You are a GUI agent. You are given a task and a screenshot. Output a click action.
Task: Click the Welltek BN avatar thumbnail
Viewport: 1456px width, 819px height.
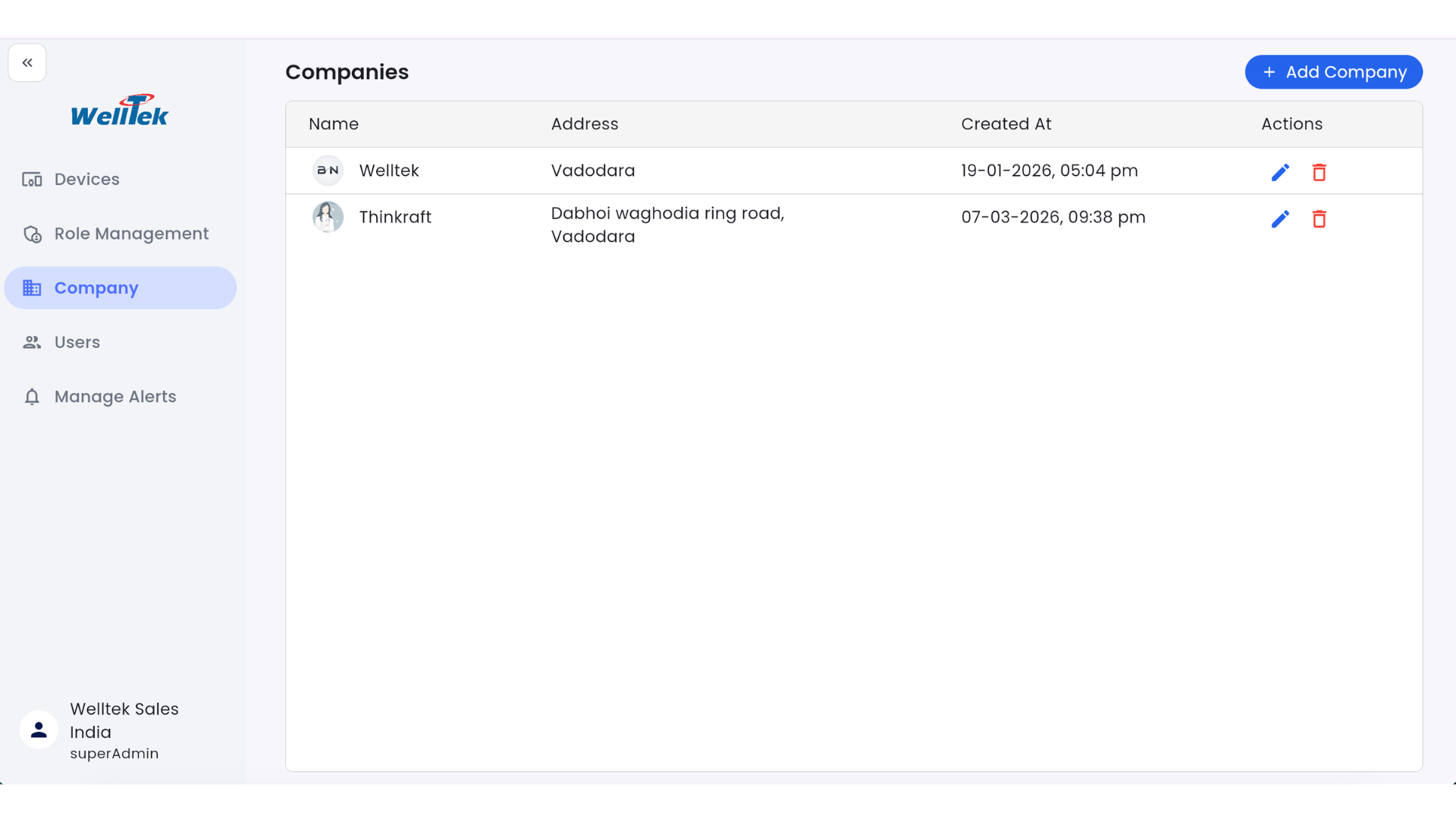pyautogui.click(x=328, y=171)
